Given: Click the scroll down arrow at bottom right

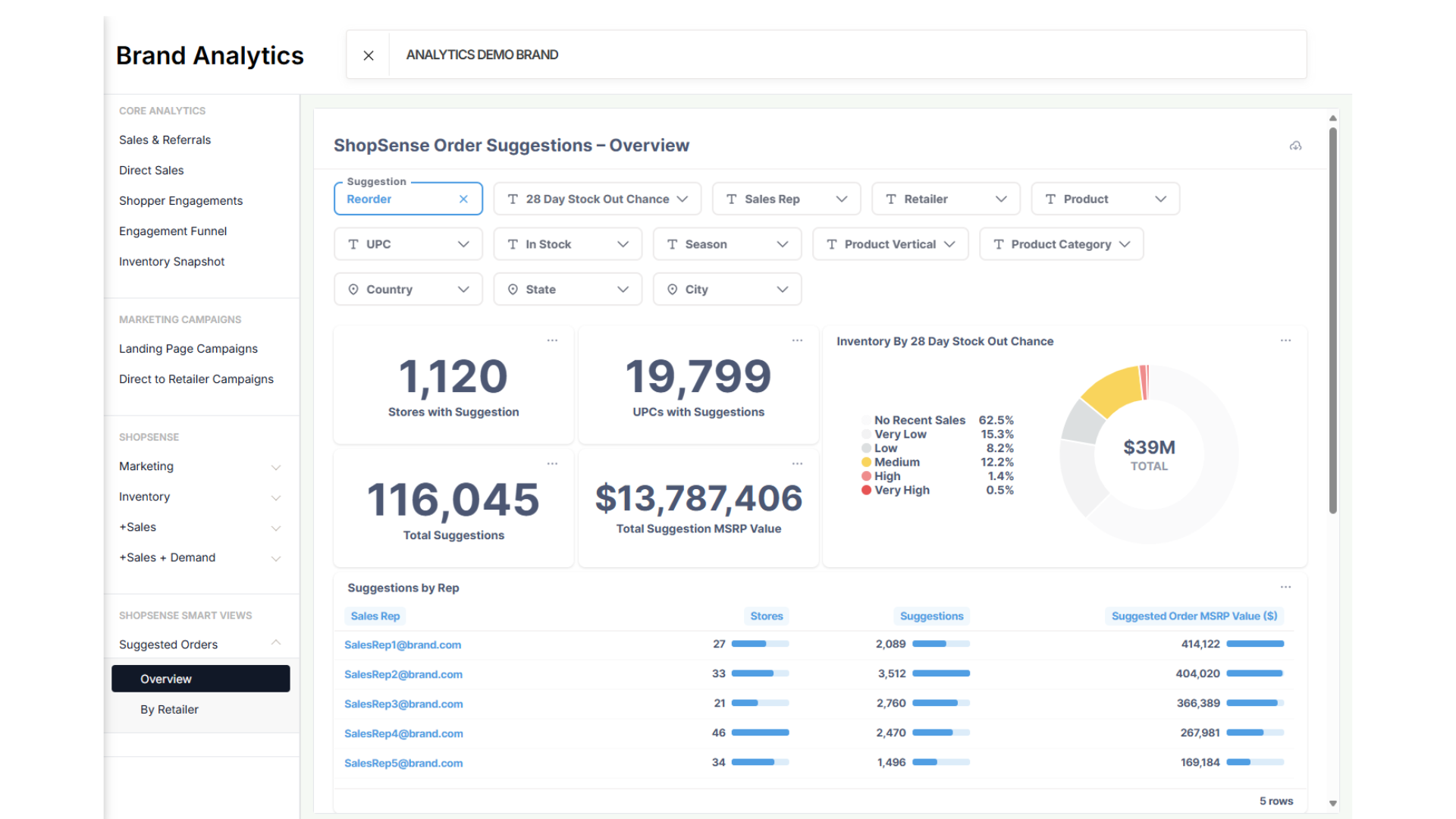Looking at the screenshot, I should [1332, 803].
